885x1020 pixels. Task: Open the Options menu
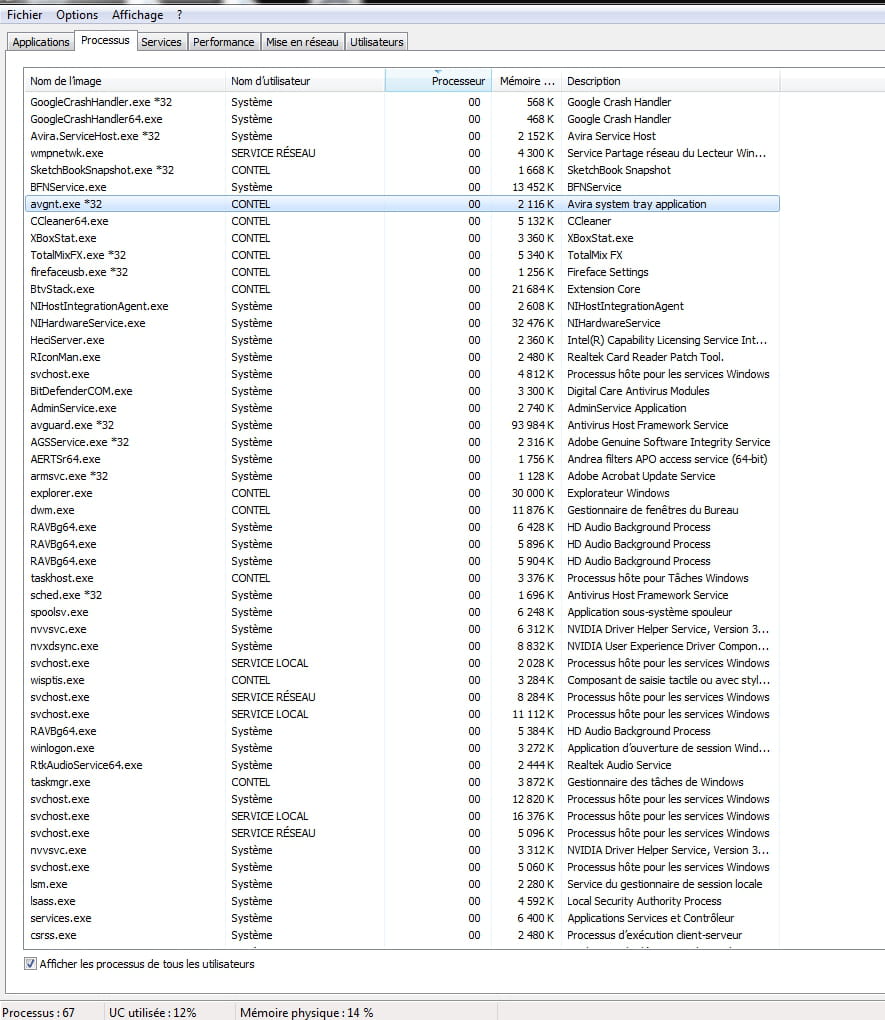[77, 14]
